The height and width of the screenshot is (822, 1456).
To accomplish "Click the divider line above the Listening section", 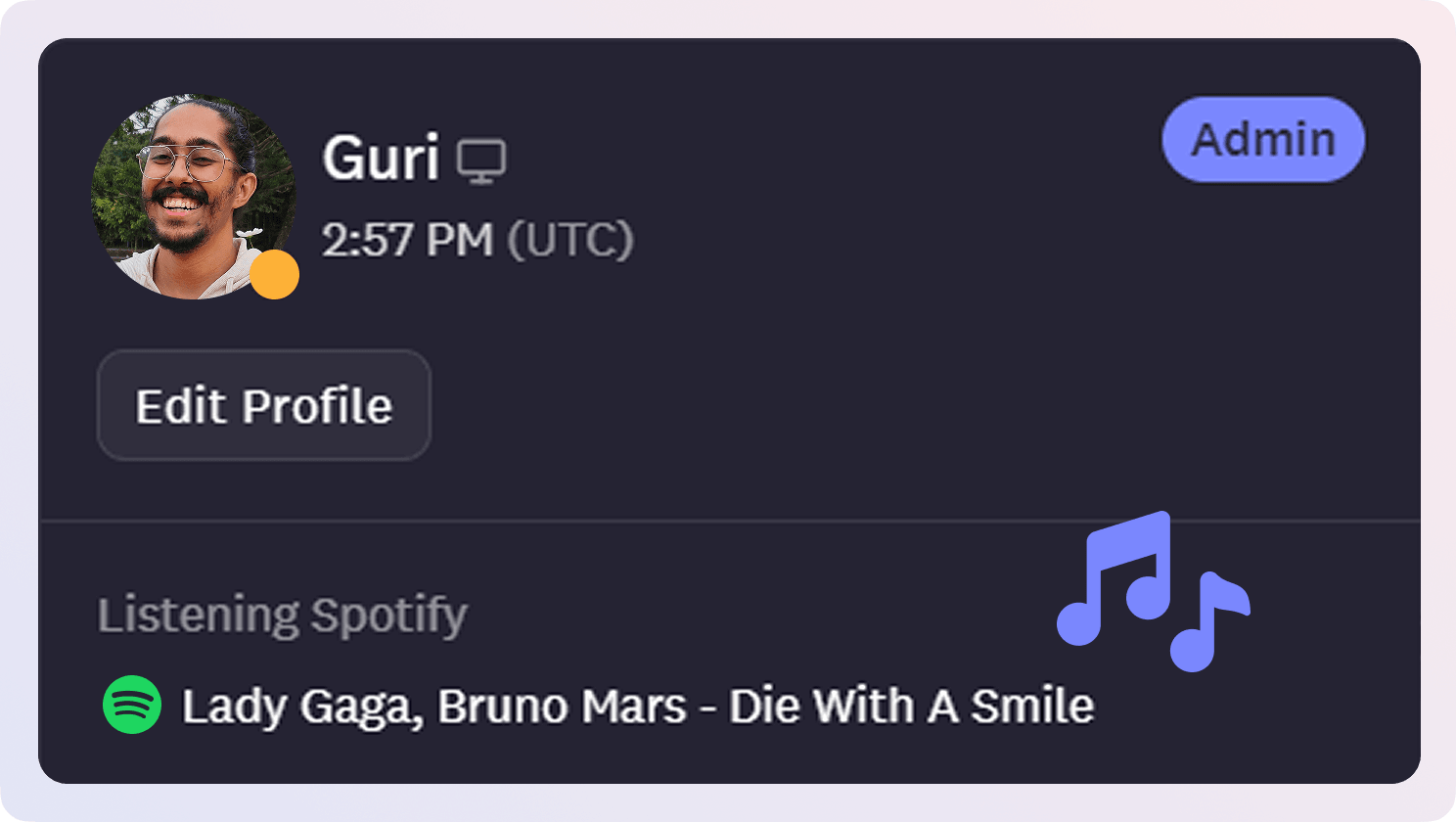I will pyautogui.click(x=685, y=521).
